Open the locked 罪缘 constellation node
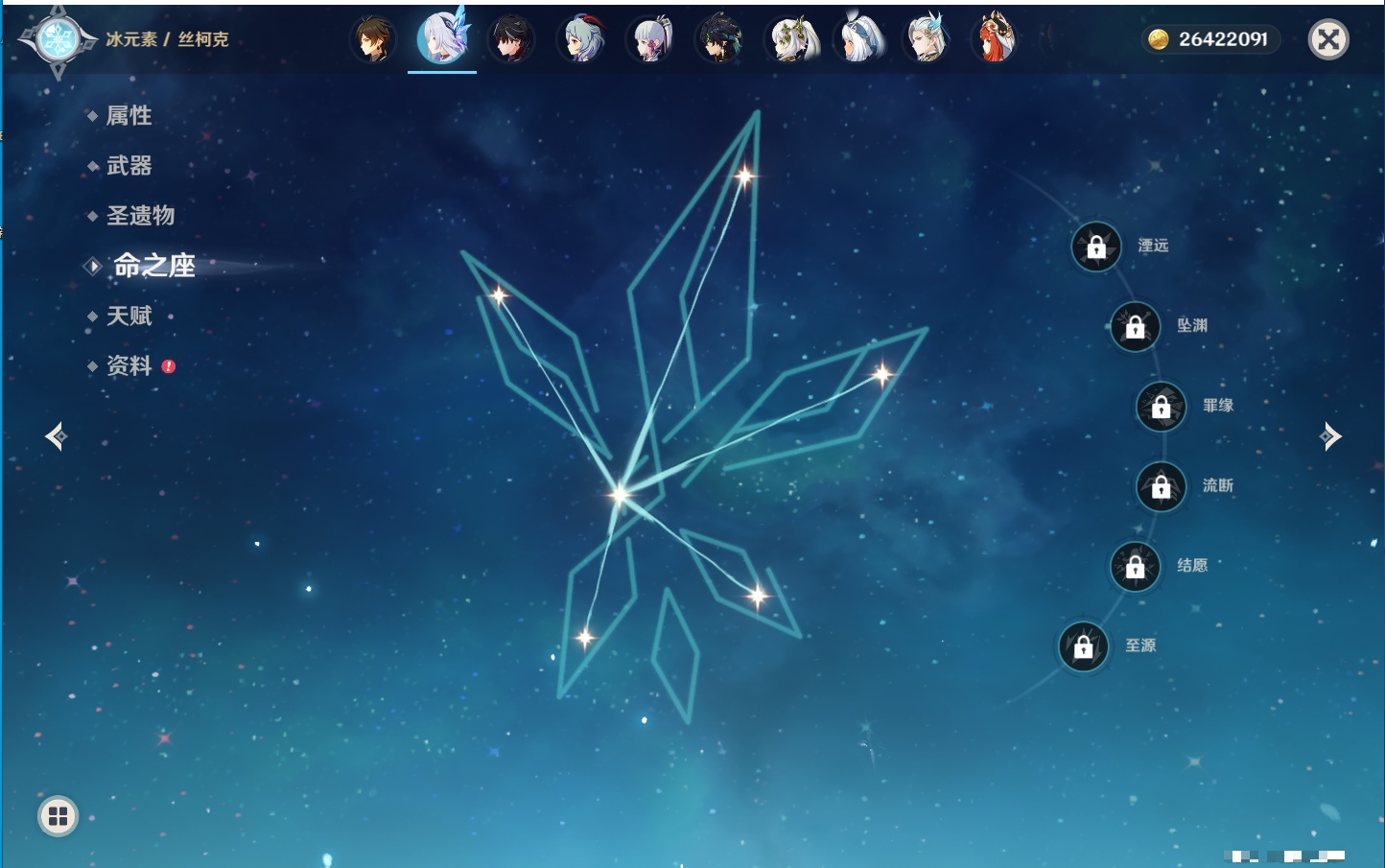The height and width of the screenshot is (868, 1385). tap(1162, 407)
